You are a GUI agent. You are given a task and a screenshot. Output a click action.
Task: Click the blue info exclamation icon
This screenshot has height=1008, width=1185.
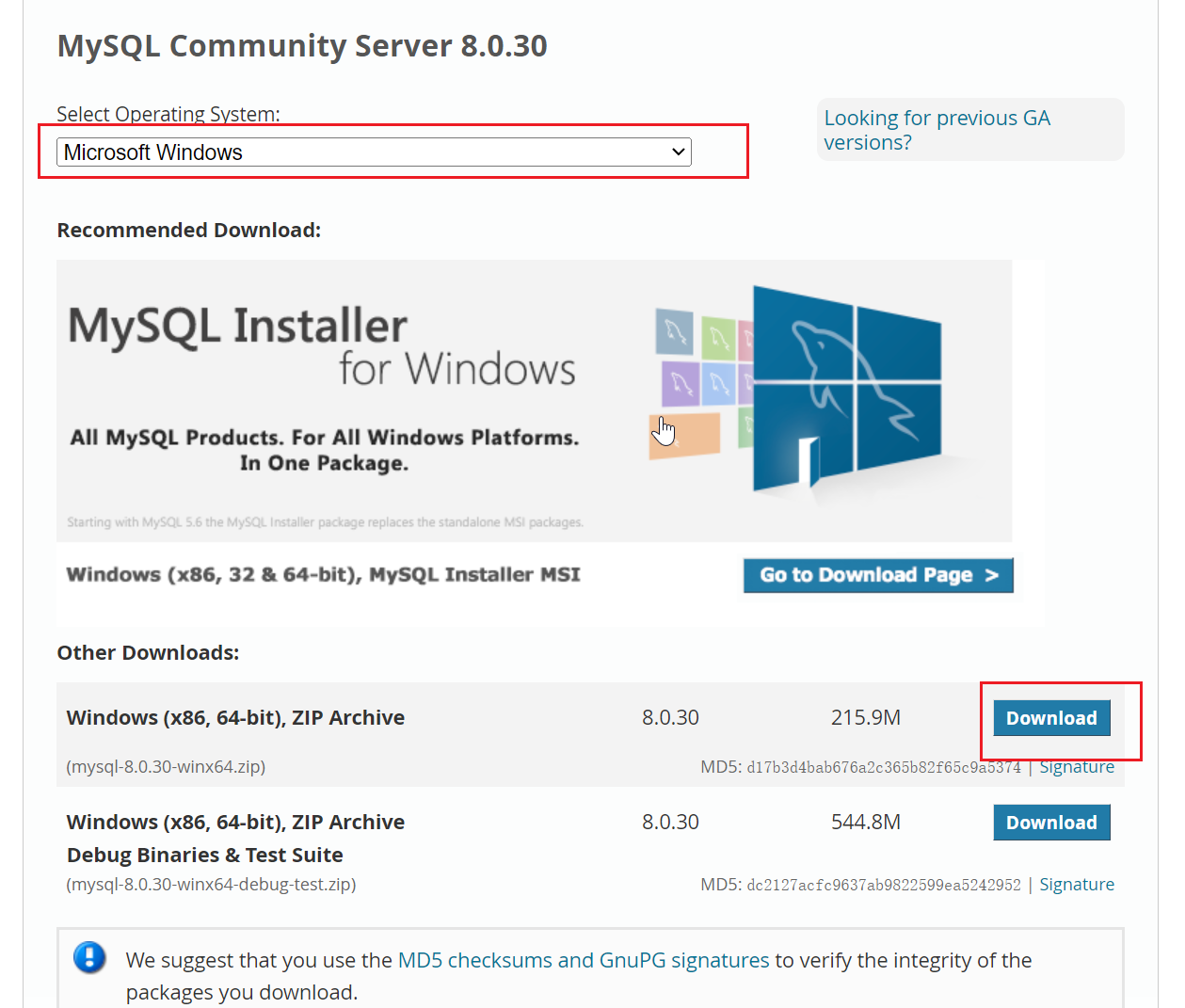click(x=89, y=958)
